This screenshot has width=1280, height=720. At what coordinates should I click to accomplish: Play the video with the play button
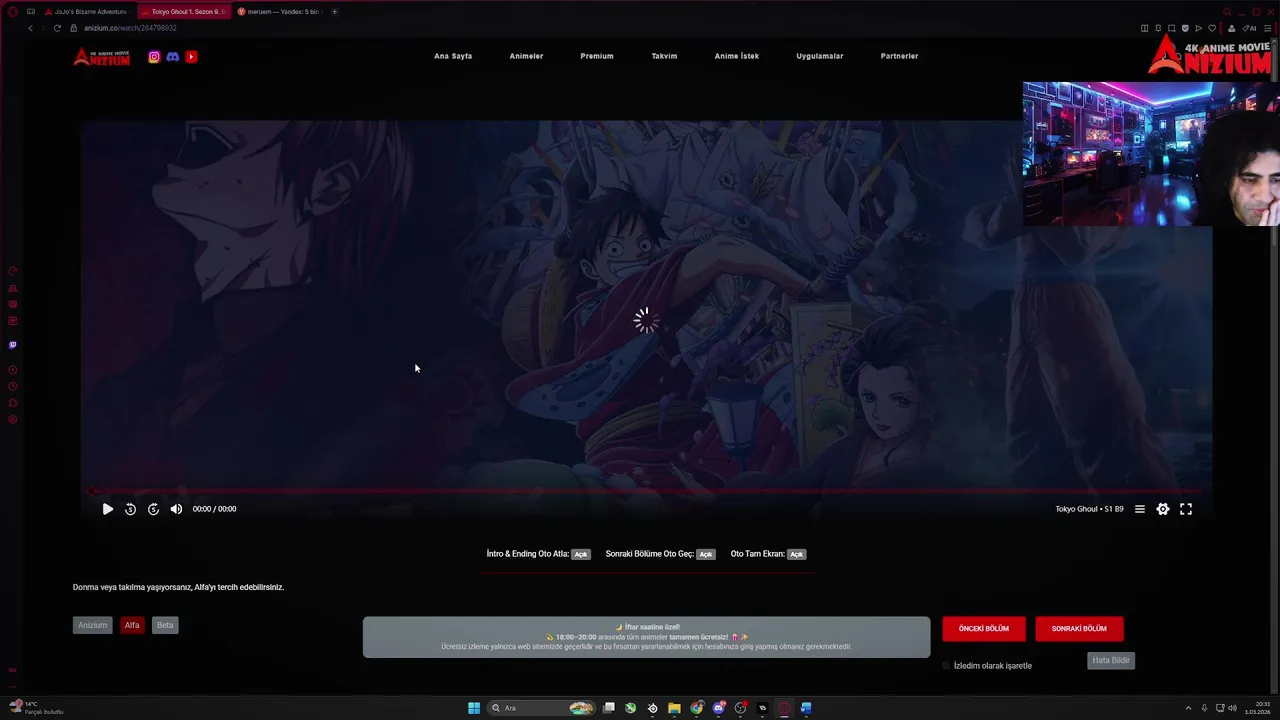point(108,509)
